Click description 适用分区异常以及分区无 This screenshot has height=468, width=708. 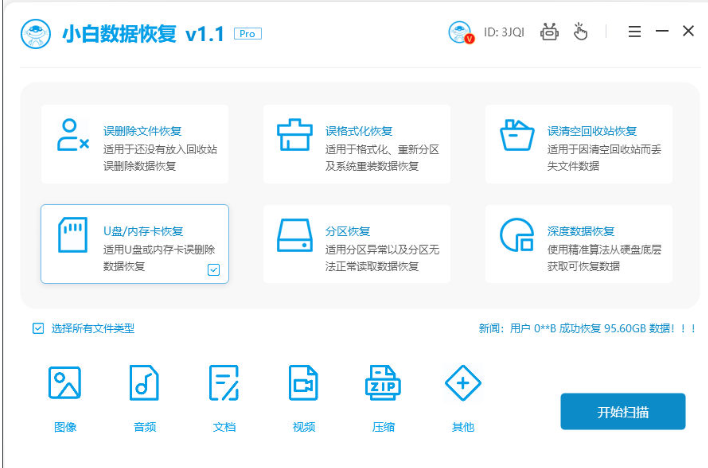click(382, 250)
